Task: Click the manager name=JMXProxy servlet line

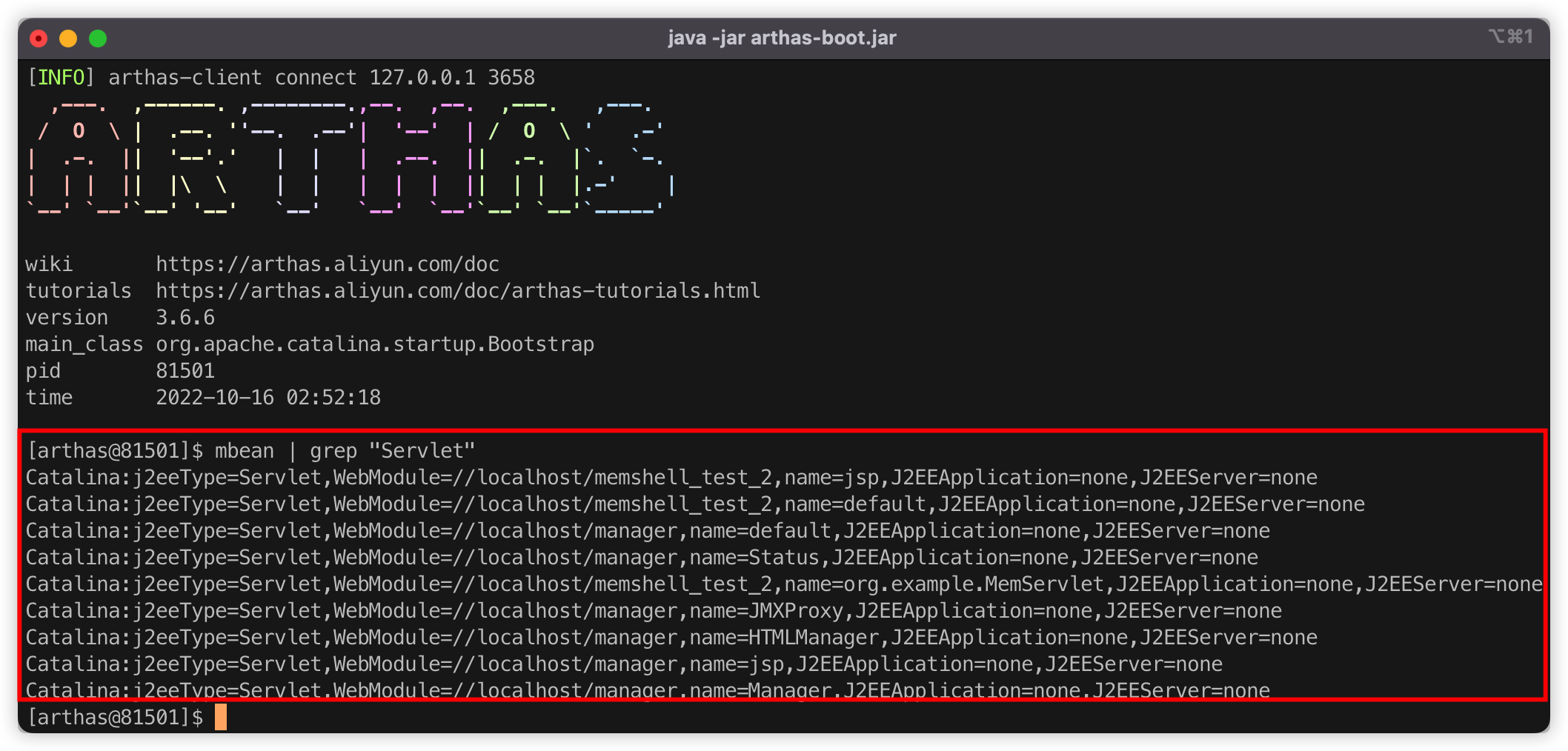Action: [654, 611]
